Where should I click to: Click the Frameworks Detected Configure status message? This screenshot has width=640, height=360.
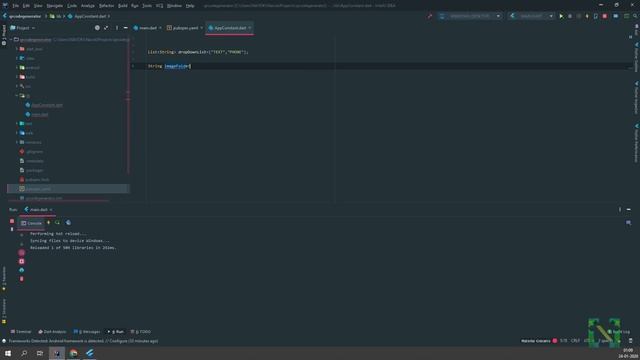tap(83, 341)
